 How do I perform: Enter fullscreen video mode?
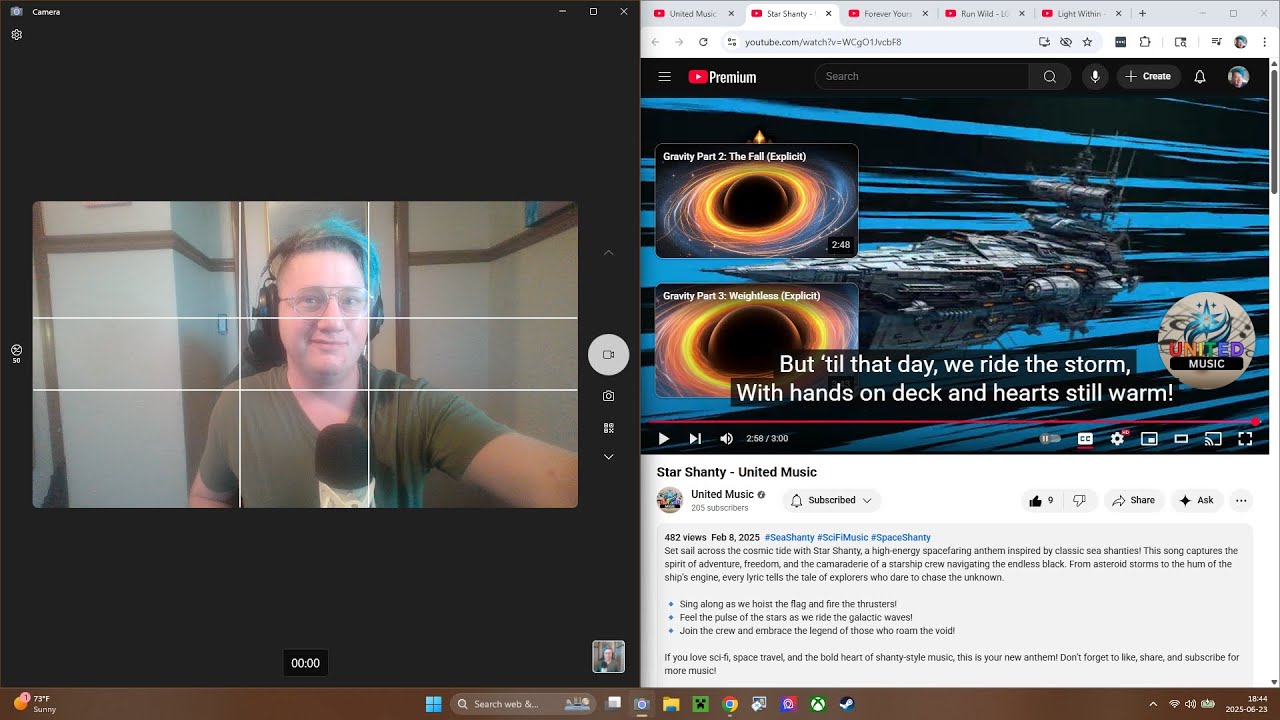1245,438
